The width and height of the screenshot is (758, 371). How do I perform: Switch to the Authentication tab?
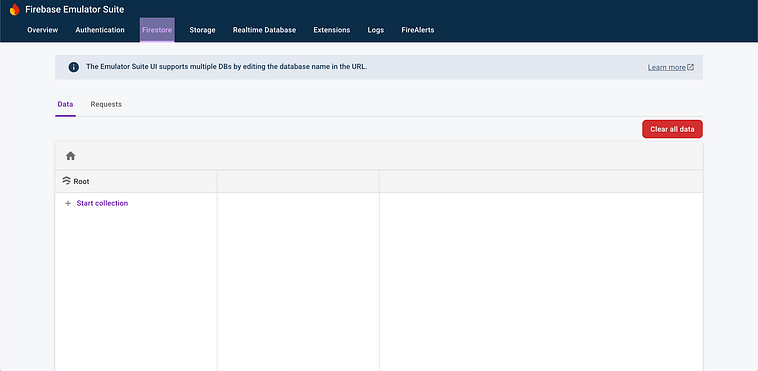click(x=100, y=30)
